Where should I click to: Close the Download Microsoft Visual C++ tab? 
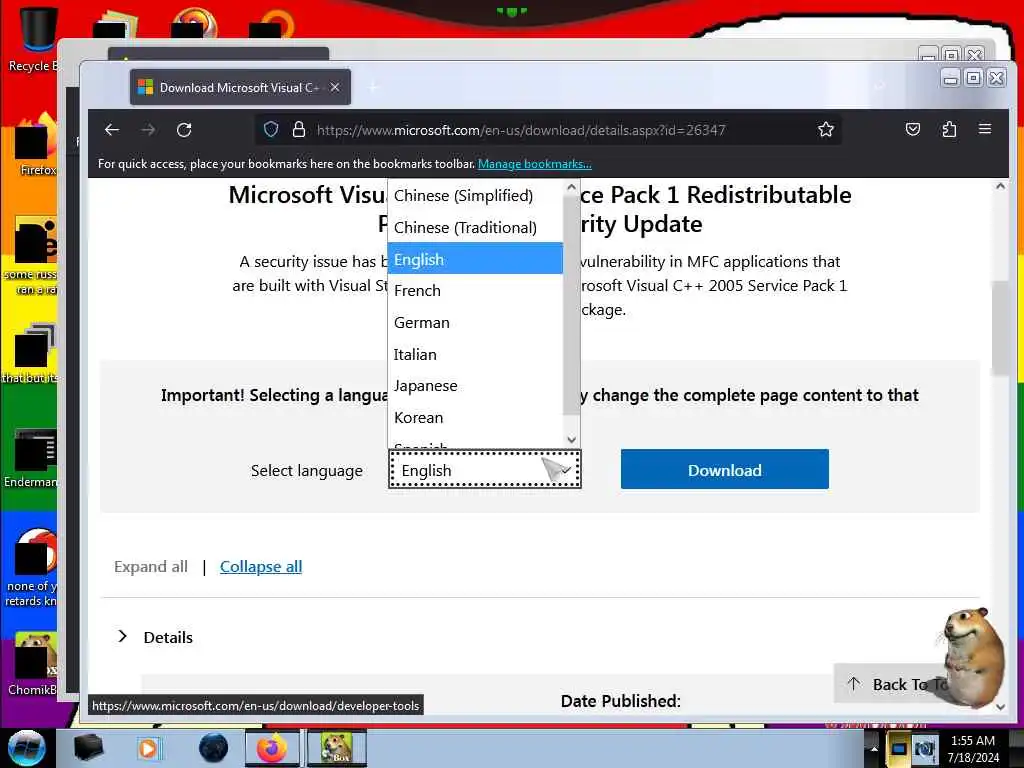(334, 87)
